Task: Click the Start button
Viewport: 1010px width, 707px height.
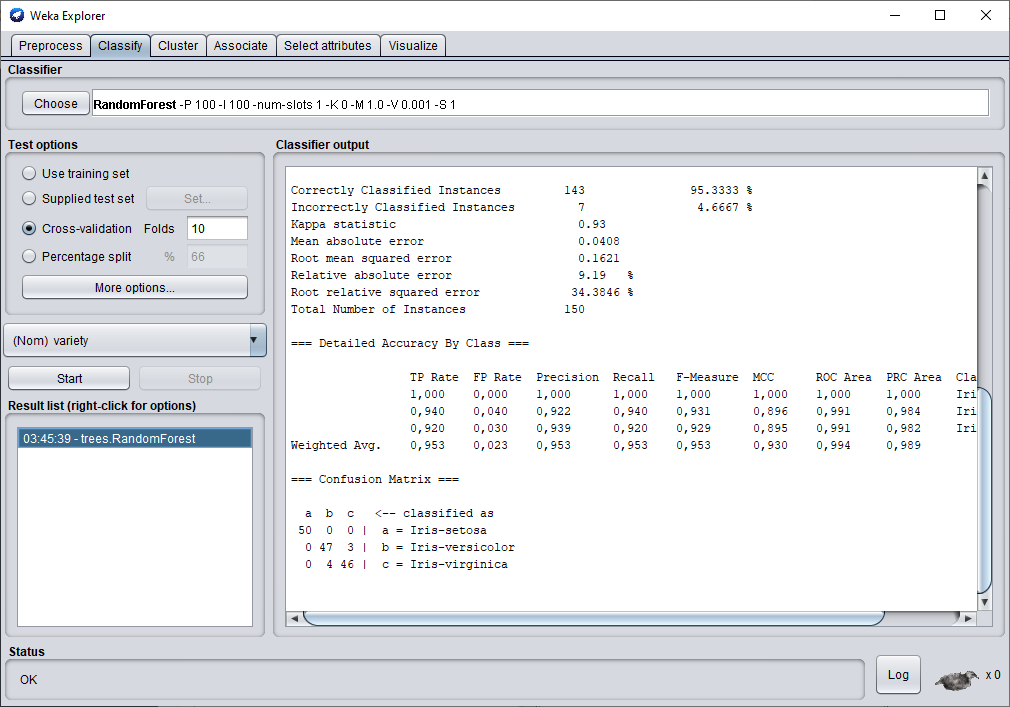Action: click(69, 379)
